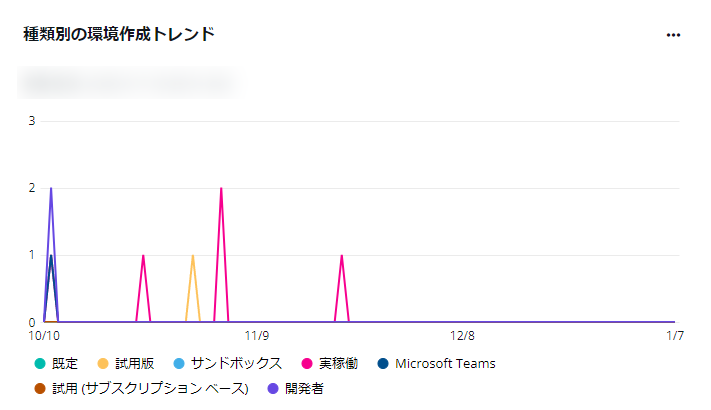This screenshot has height=410, width=711.
Task: Click the light blue サンドボックス legend dot
Action: click(179, 363)
